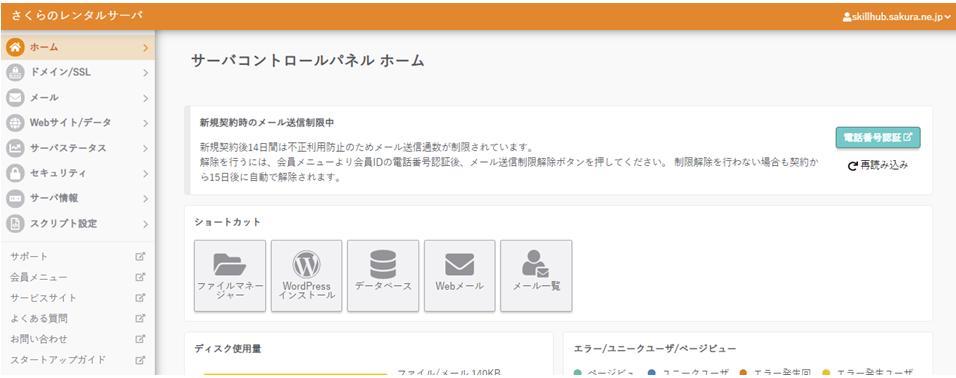Screen dimensions: 956x378
Task: Open the WordPress install shortcut tile
Action: pyautogui.click(x=307, y=276)
